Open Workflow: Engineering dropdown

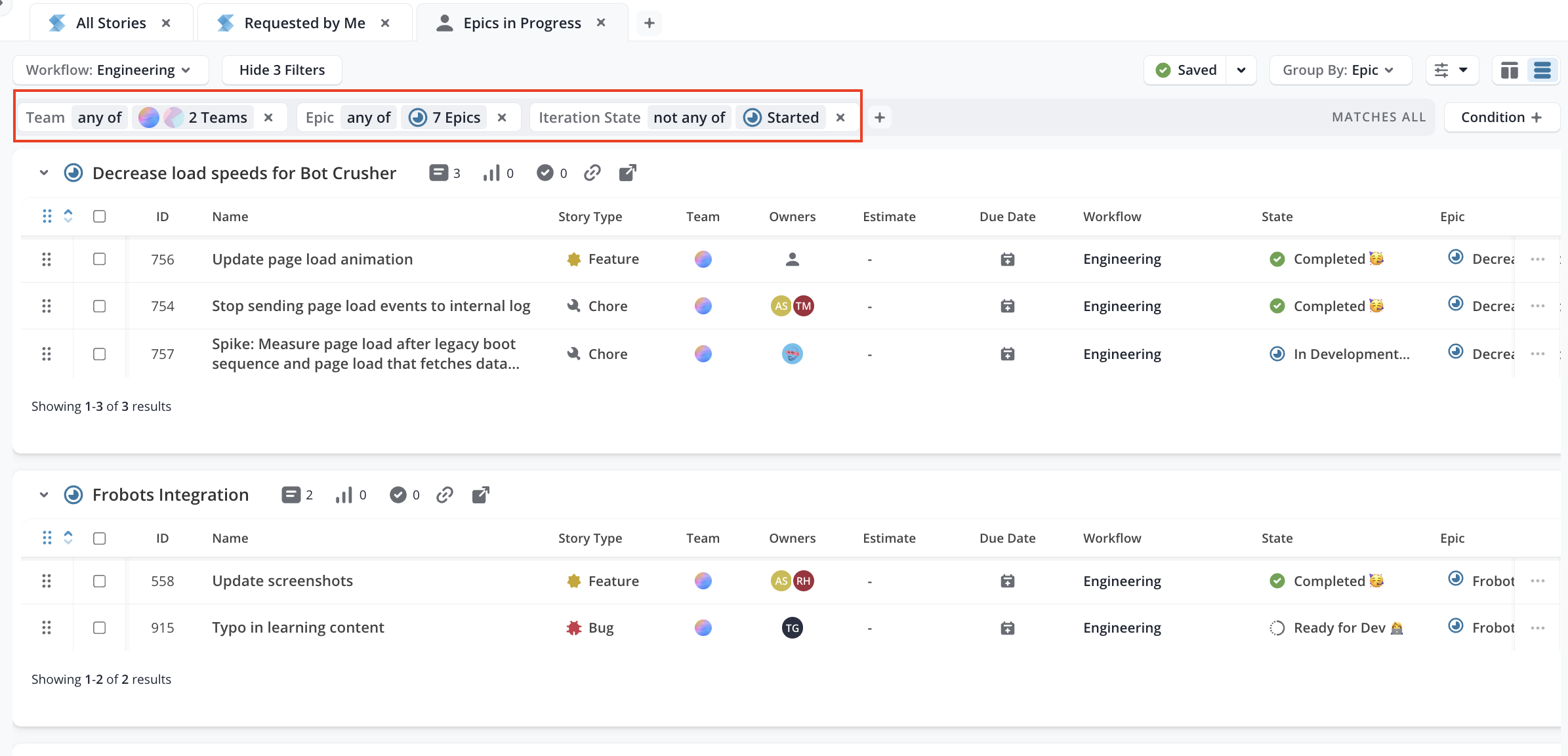(109, 70)
